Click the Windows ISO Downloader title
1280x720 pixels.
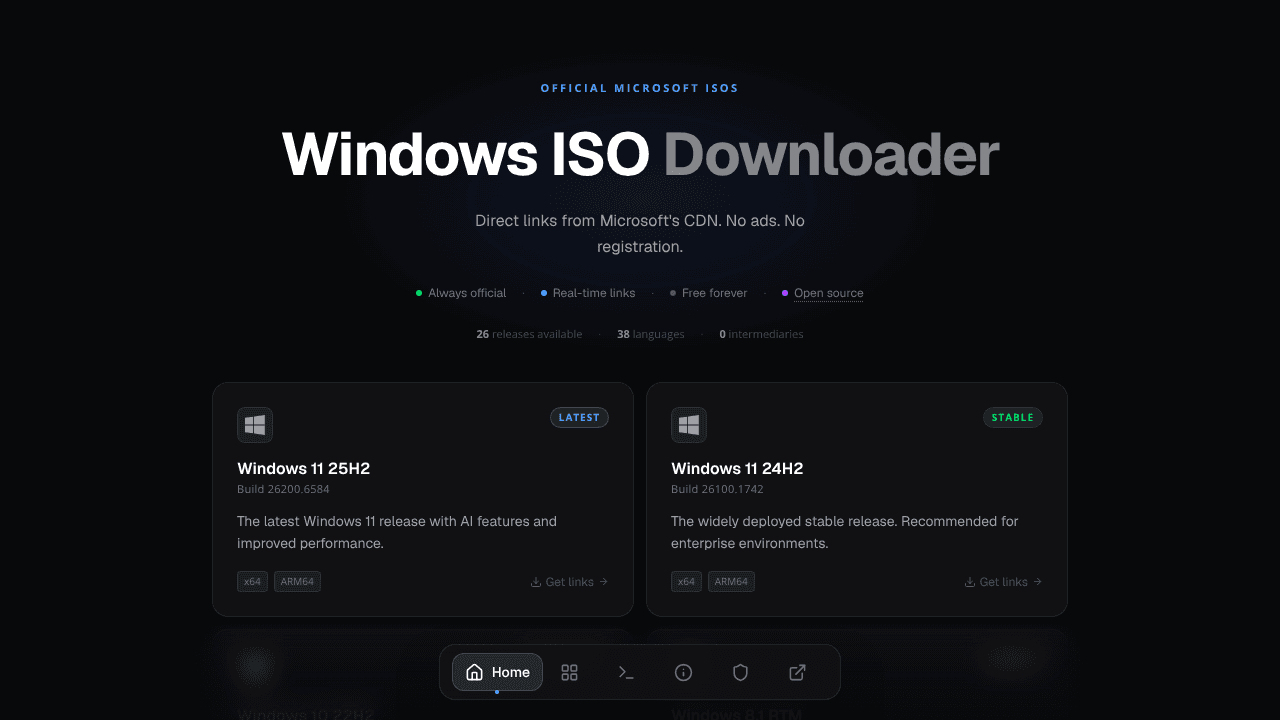pos(640,154)
